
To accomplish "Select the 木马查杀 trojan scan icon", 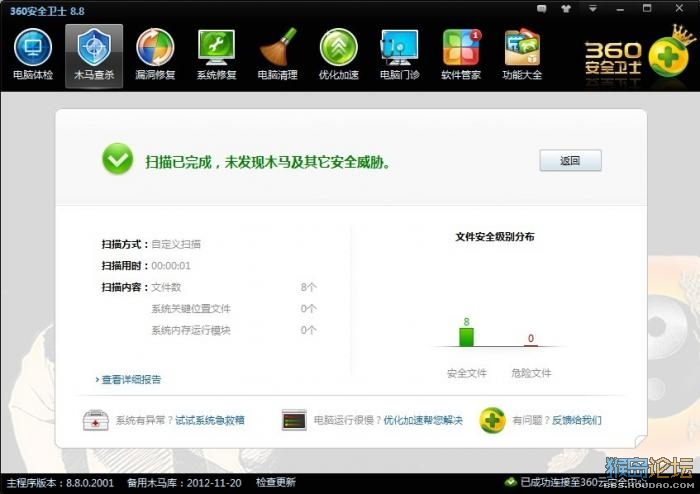I will 94,55.
